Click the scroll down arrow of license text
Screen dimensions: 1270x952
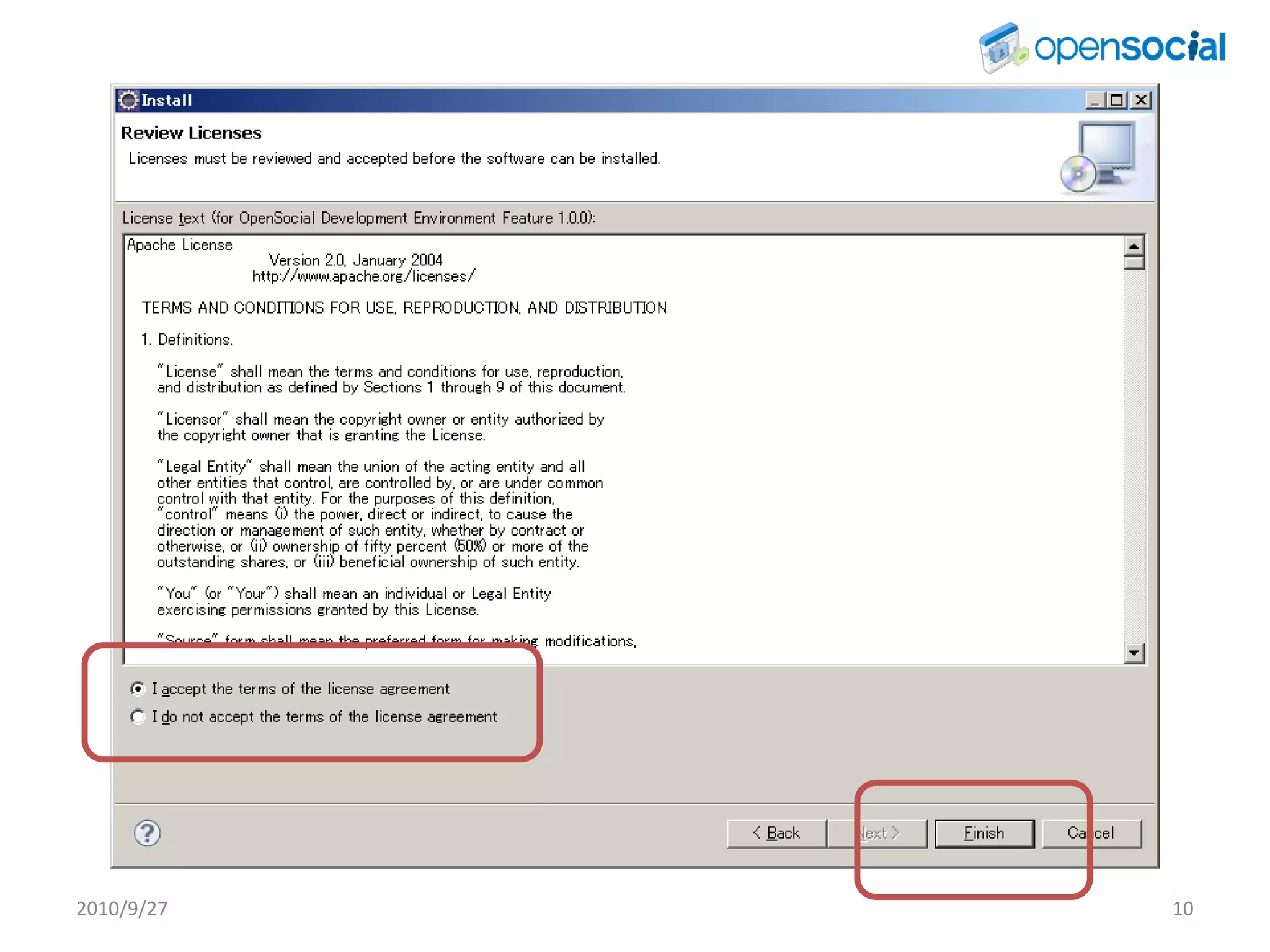coord(1134,653)
